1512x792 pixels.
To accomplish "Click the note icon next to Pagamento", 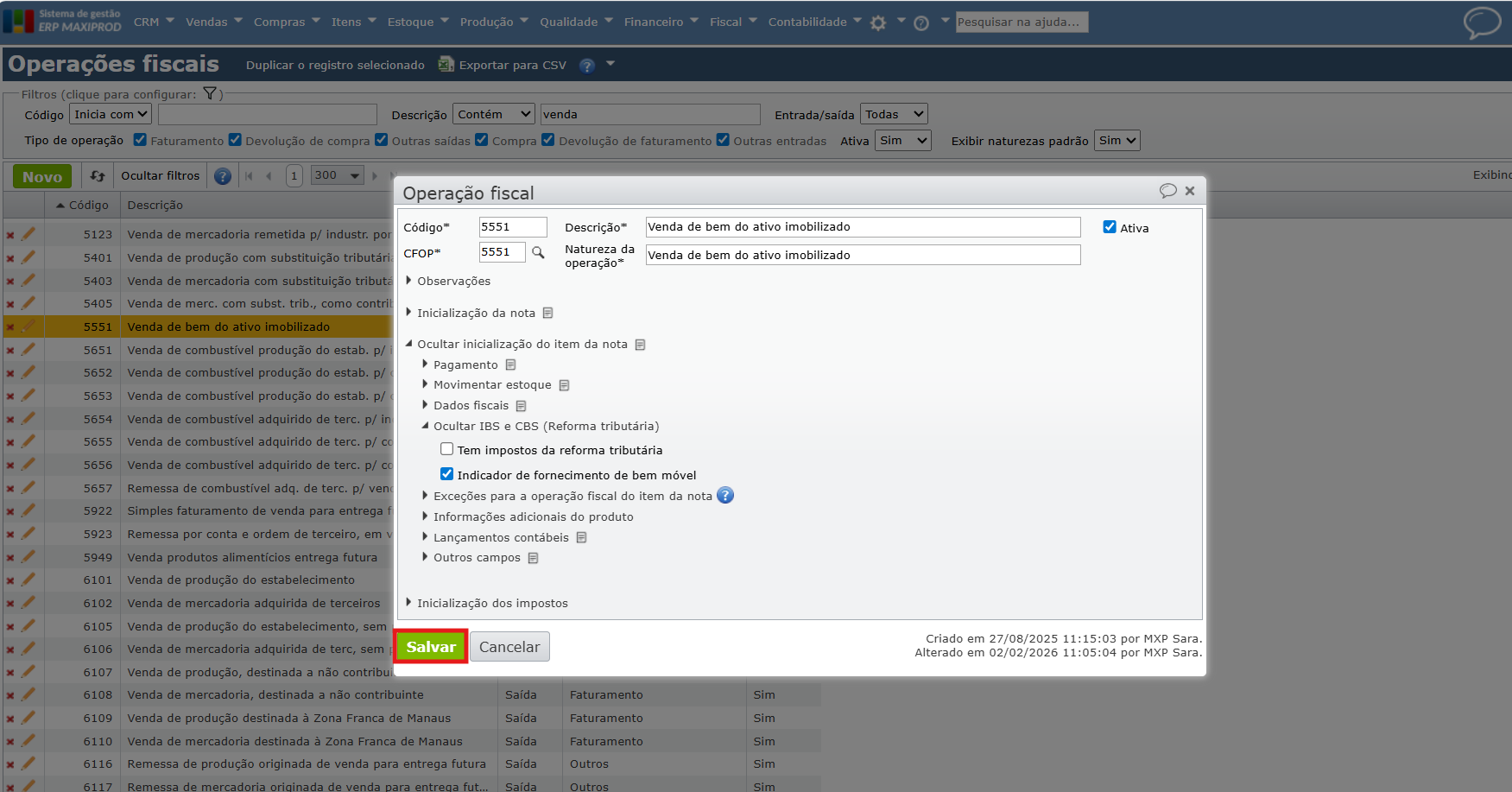I will click(510, 364).
